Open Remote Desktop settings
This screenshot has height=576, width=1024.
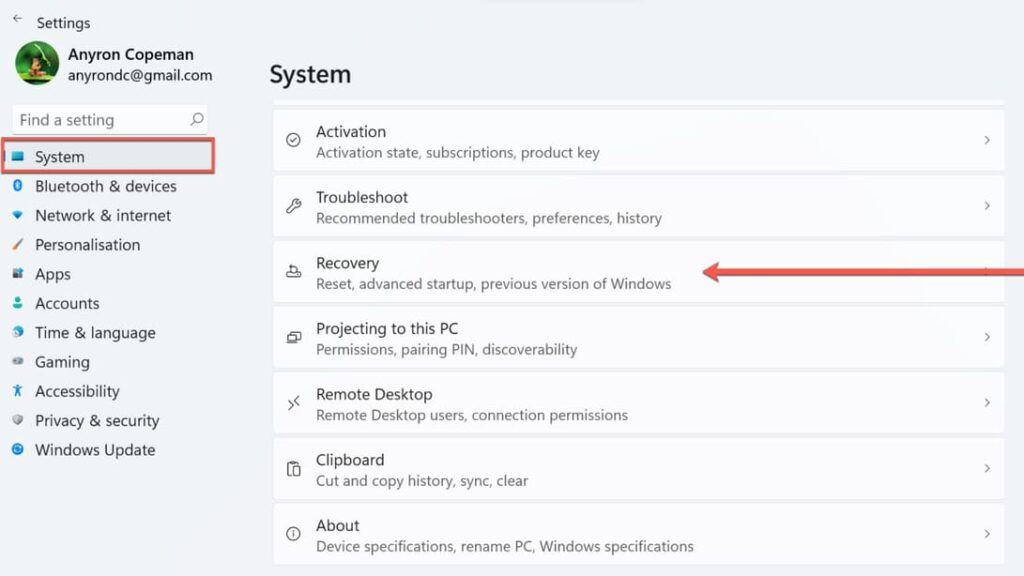(374, 394)
